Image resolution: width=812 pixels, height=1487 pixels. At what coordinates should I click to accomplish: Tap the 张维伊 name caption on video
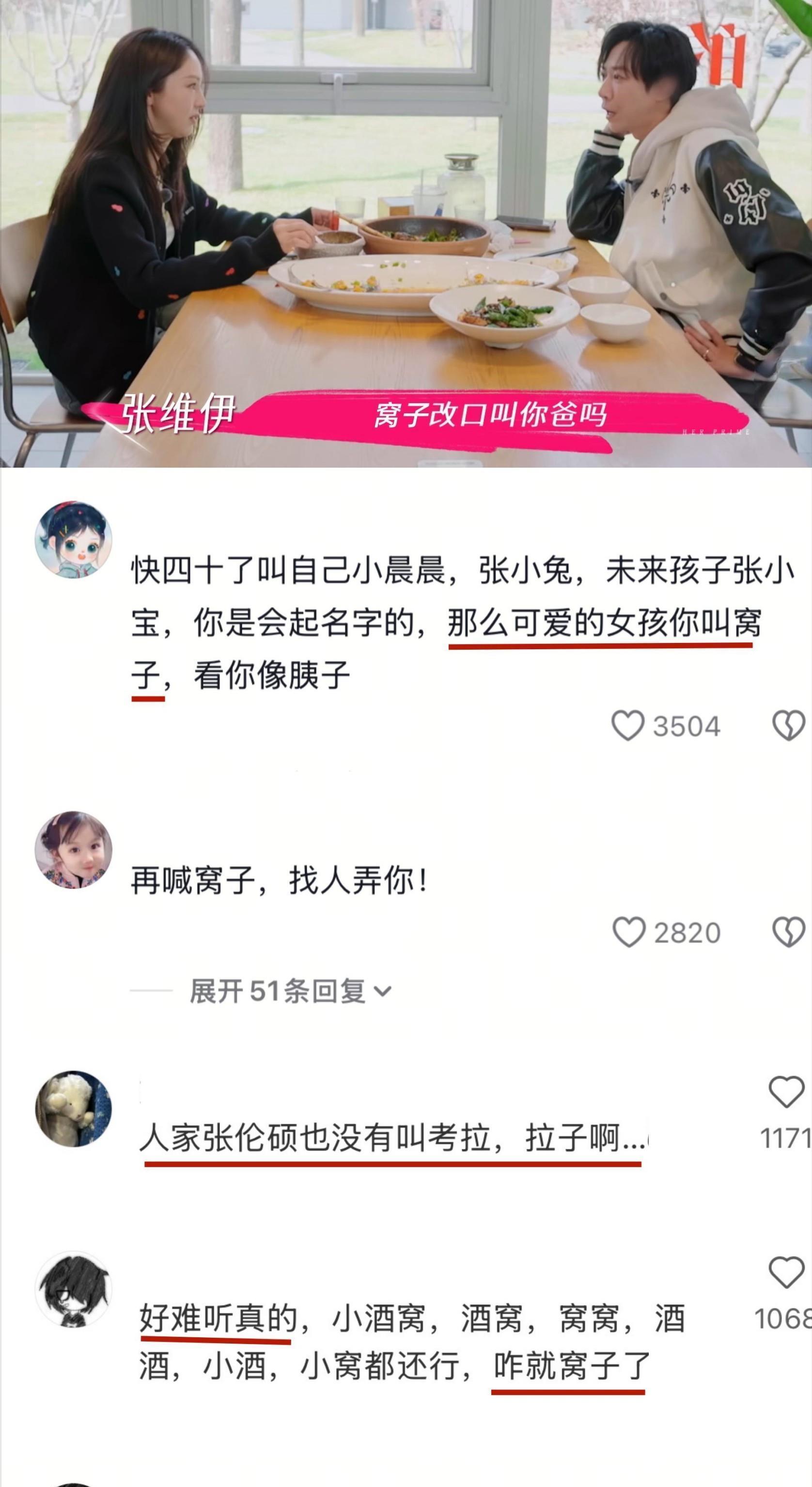[x=178, y=413]
